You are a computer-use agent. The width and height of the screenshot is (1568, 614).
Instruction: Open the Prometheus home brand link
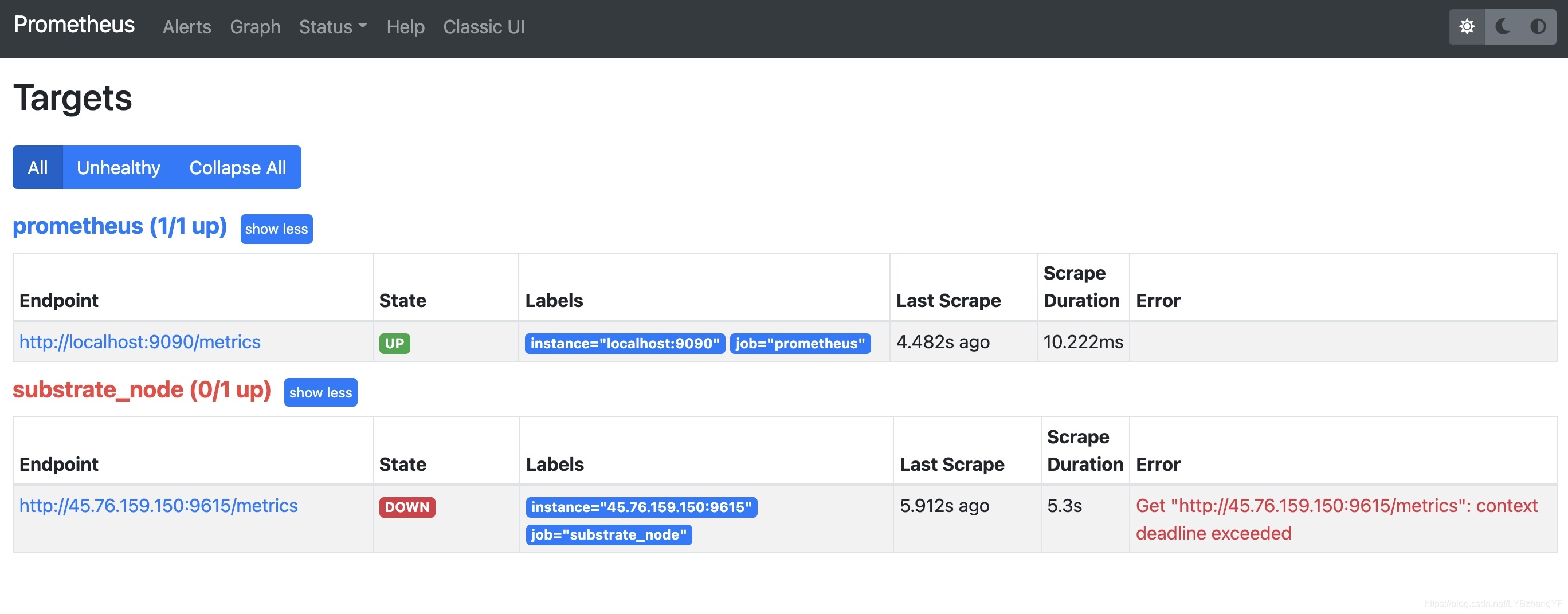(x=75, y=25)
